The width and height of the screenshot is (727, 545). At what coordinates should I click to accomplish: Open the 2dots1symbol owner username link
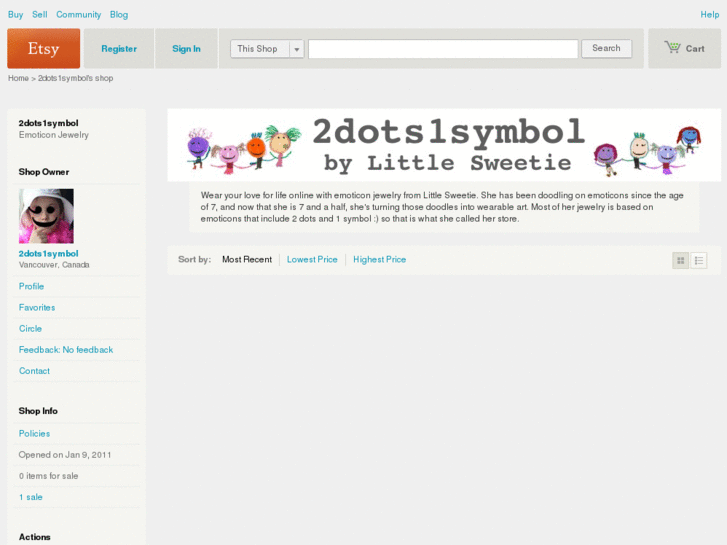pyautogui.click(x=48, y=253)
